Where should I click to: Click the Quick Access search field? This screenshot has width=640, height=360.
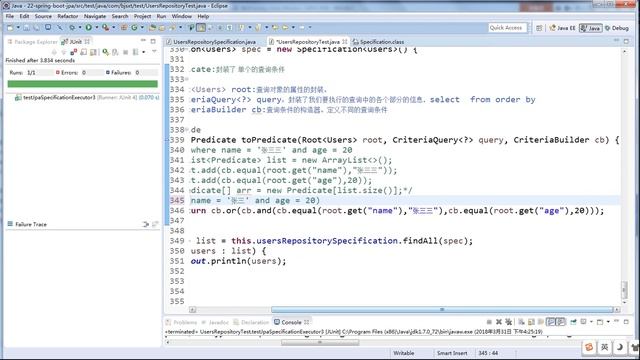click(x=507, y=28)
